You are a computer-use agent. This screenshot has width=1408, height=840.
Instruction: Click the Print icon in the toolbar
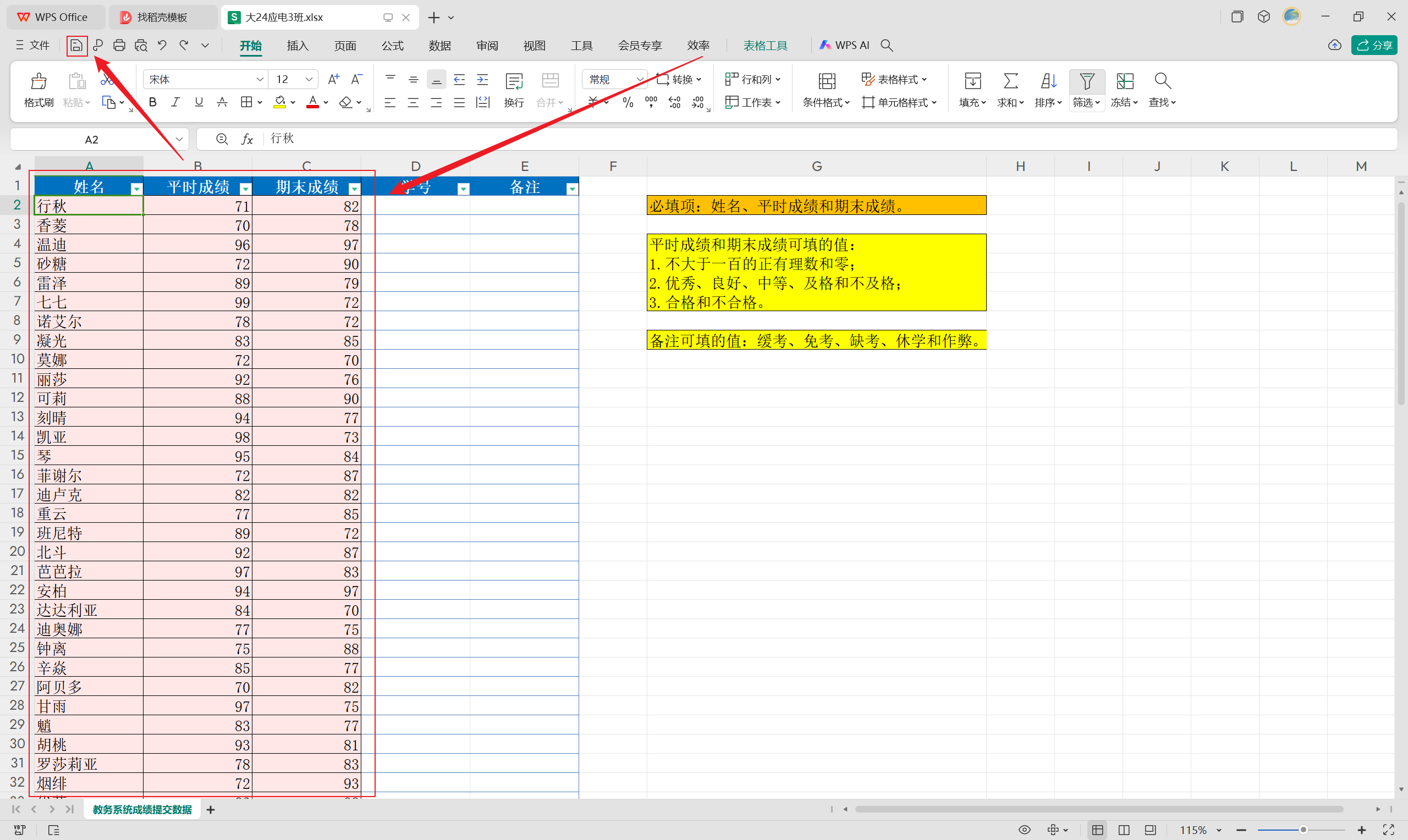click(x=119, y=45)
